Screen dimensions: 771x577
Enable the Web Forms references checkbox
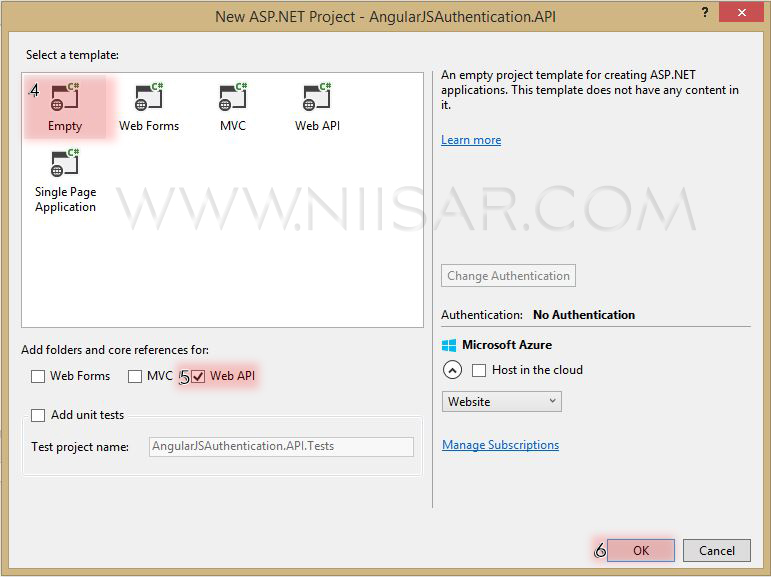tap(38, 376)
